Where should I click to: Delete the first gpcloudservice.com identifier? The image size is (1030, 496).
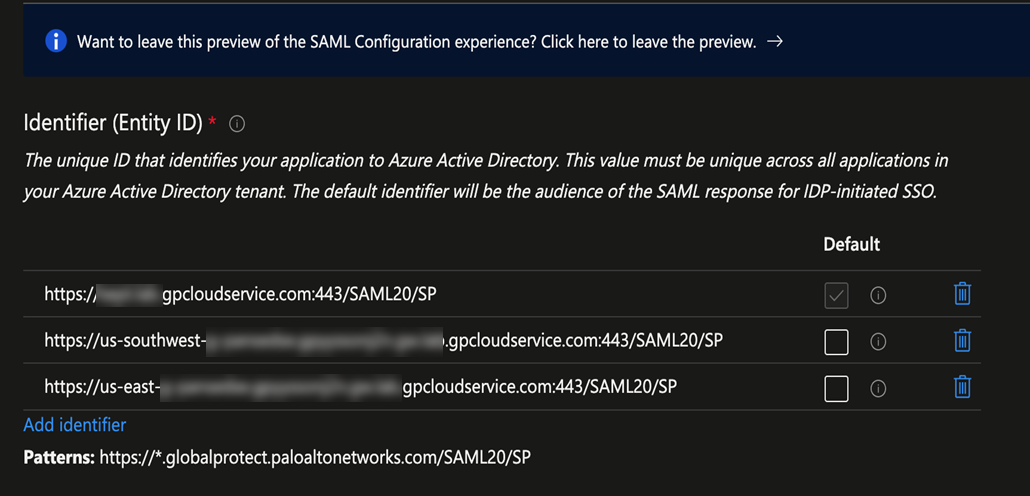(962, 294)
